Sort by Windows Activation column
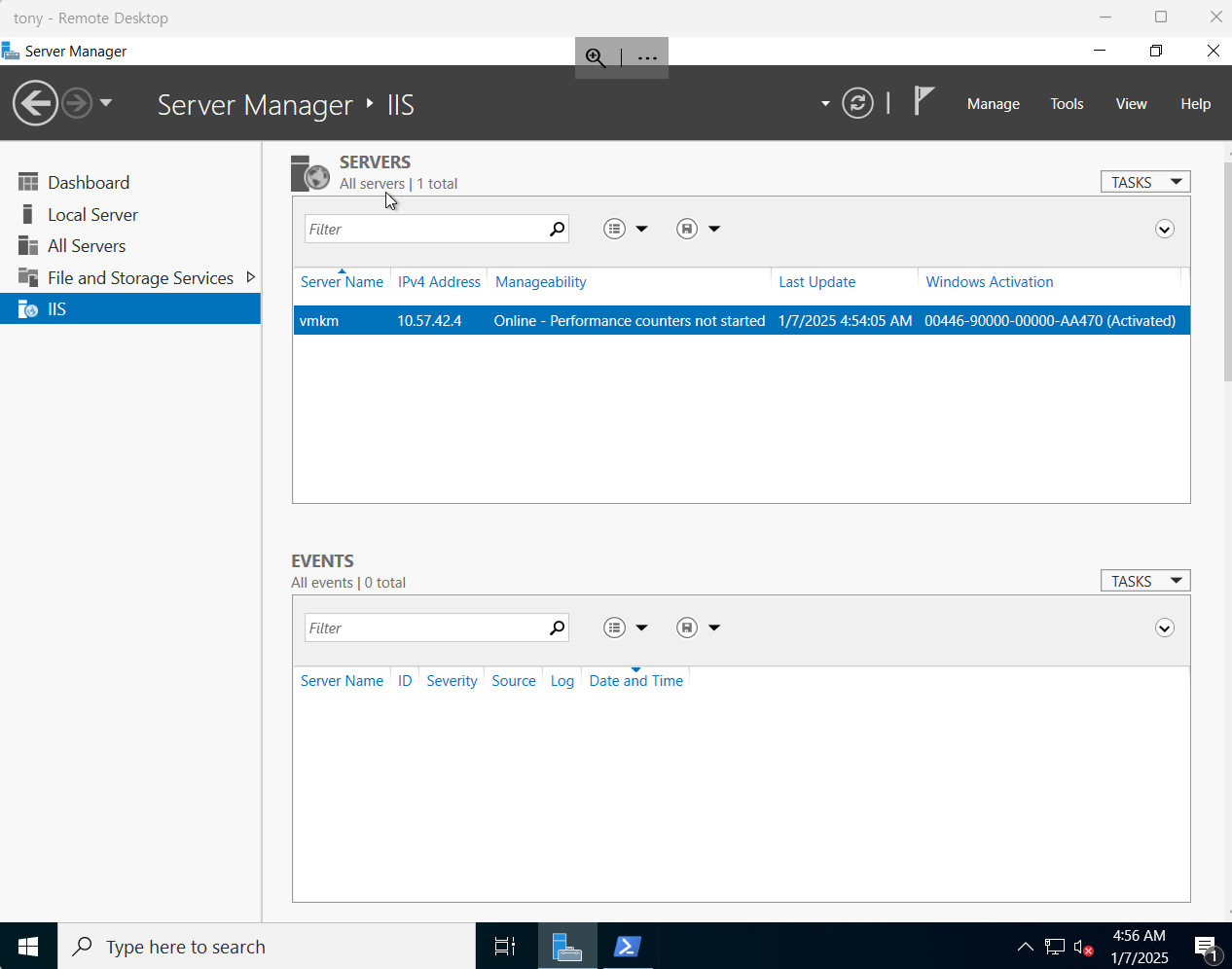The height and width of the screenshot is (969, 1232). pos(990,282)
